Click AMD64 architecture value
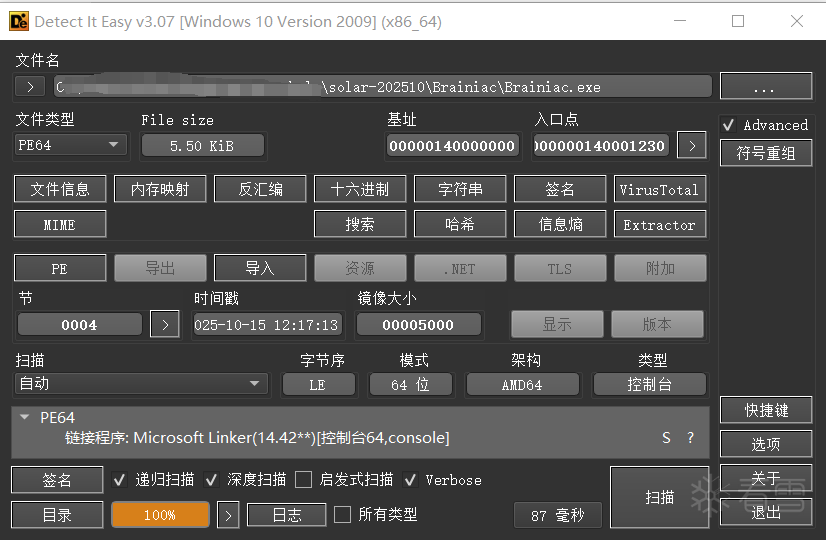 point(522,385)
